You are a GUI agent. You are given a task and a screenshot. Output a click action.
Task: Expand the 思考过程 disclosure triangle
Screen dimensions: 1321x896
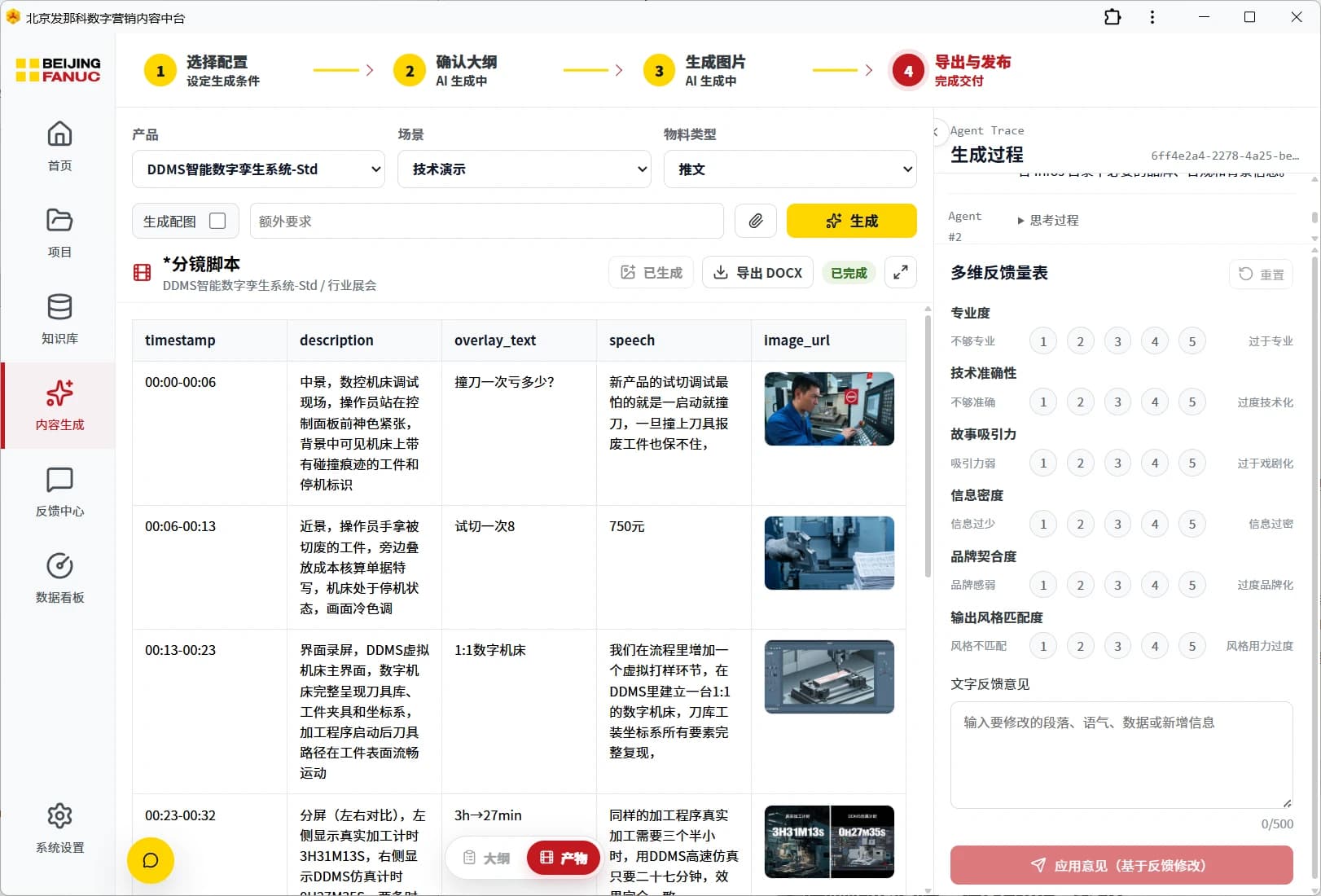tap(1020, 221)
